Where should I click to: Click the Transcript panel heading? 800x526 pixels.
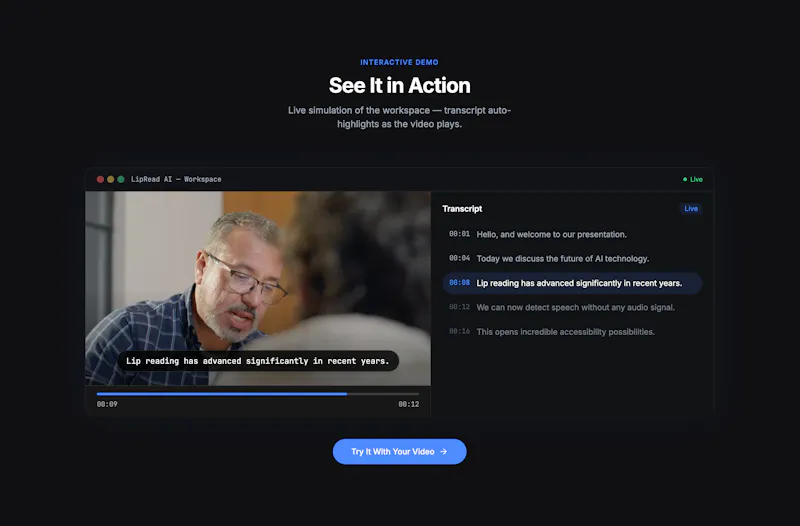pyautogui.click(x=462, y=209)
